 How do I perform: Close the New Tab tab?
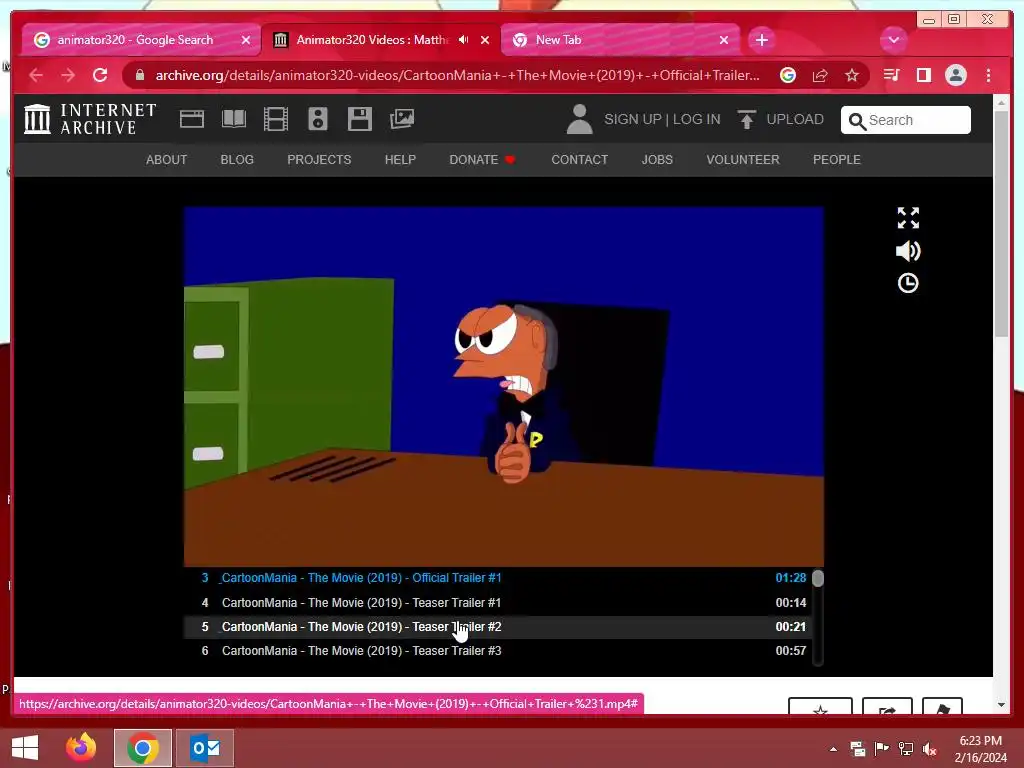click(724, 40)
